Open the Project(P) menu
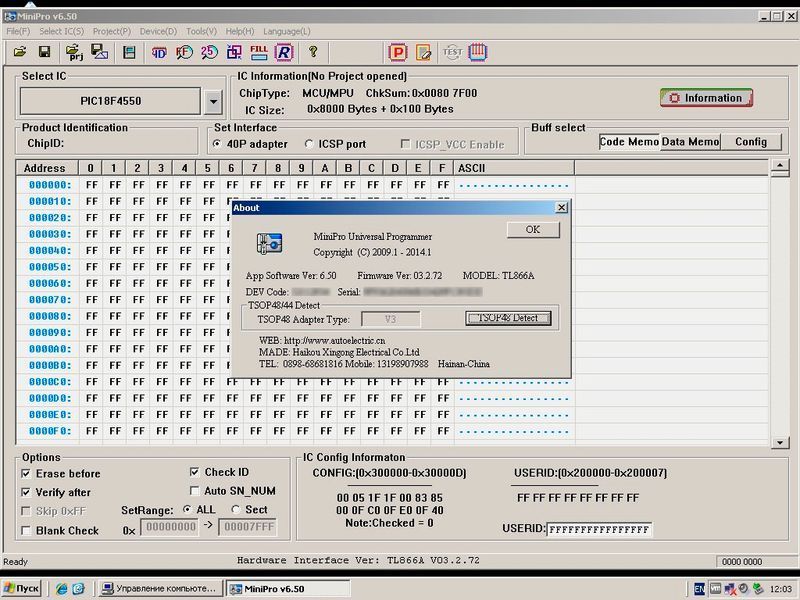 coord(112,31)
